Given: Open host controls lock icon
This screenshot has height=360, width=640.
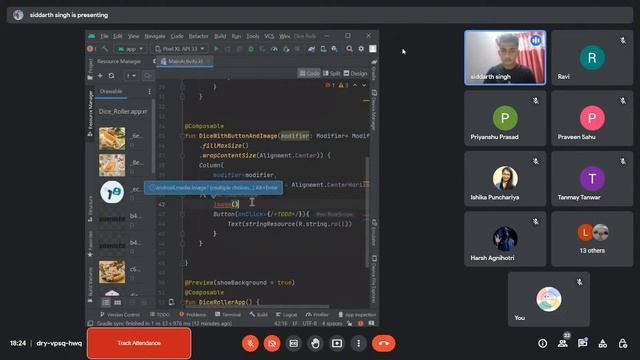Looking at the screenshot, I should pos(622,343).
